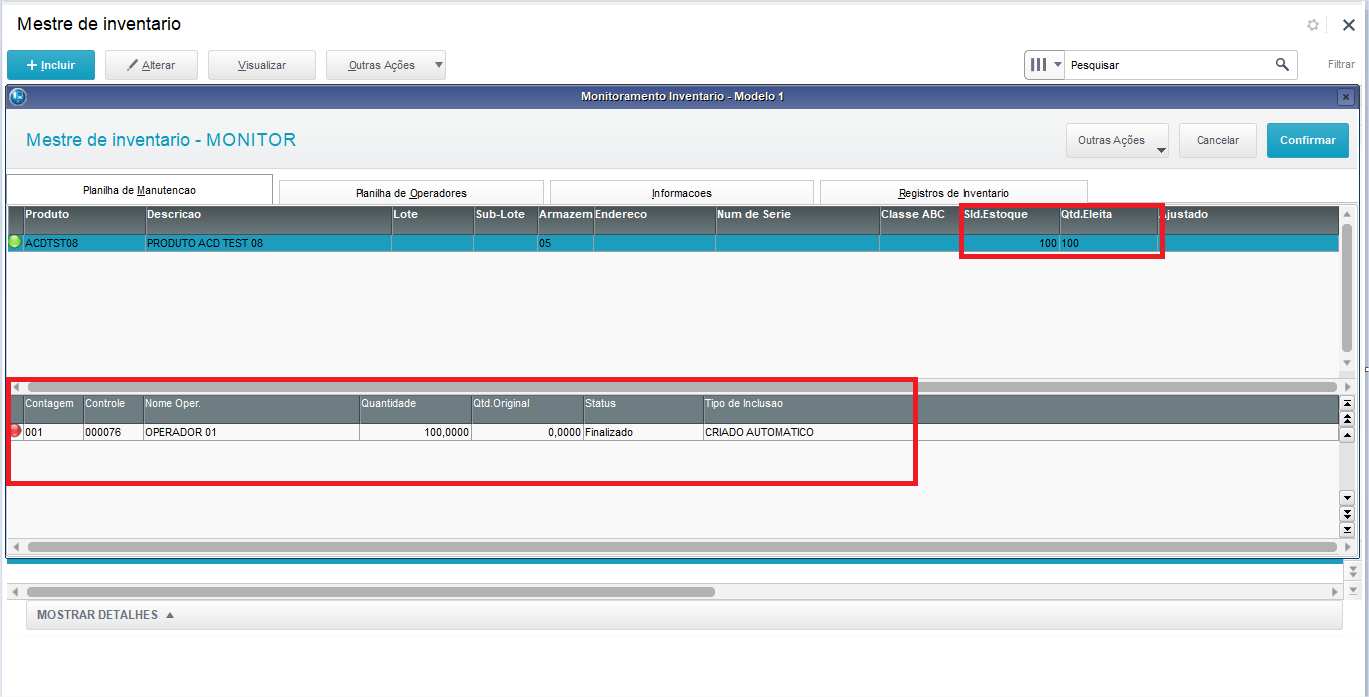Click in the Pesquisar search field
Screen dimensions: 1369x697
1168,64
